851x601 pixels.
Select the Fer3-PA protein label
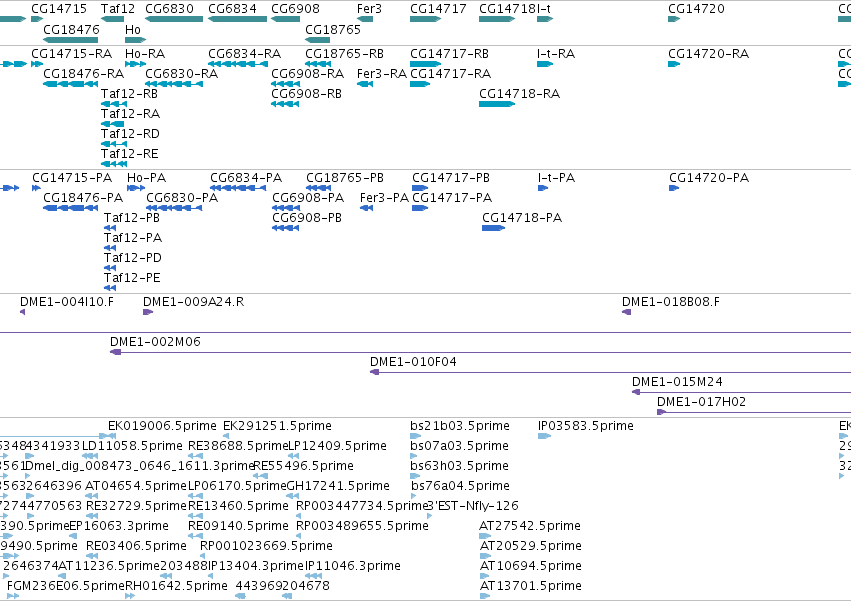[384, 198]
